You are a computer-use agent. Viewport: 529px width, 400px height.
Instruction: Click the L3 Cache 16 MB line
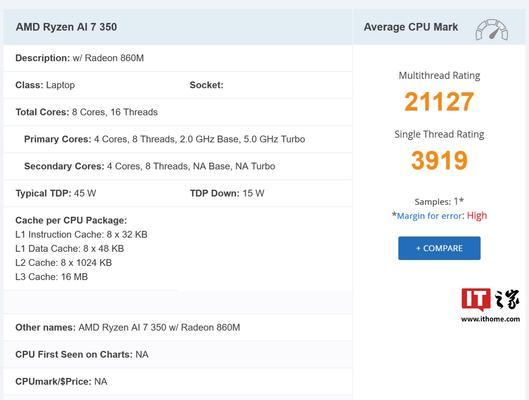pyautogui.click(x=51, y=277)
